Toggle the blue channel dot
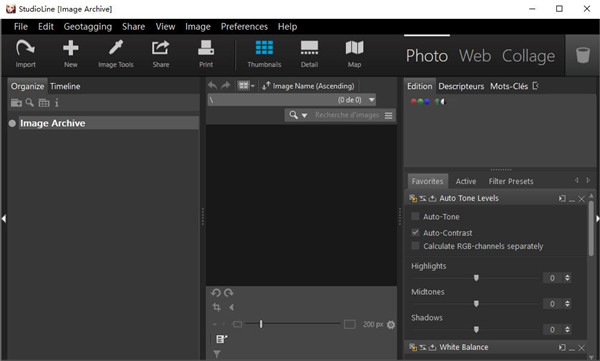The width and height of the screenshot is (600, 361). 427,101
